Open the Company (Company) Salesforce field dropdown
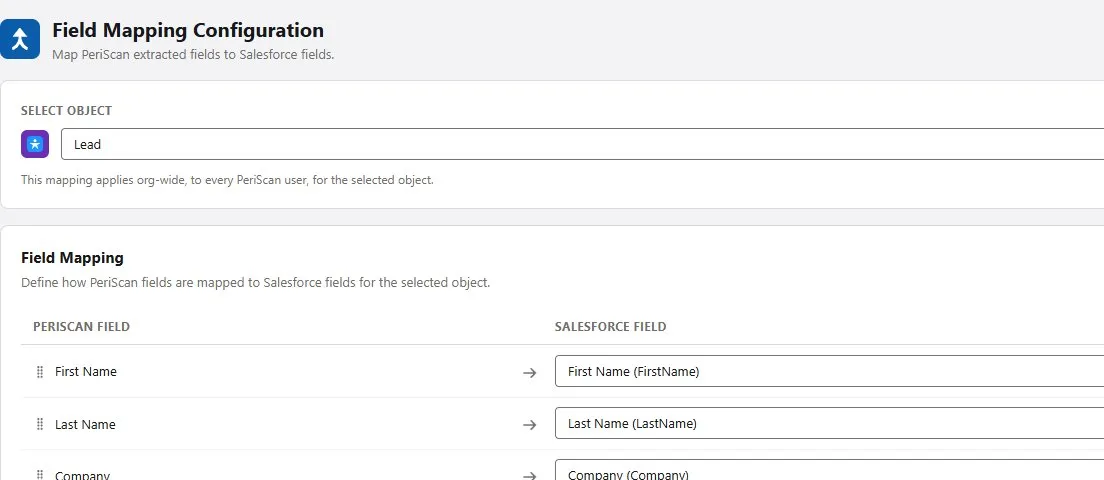1104x480 pixels. pyautogui.click(x=829, y=470)
